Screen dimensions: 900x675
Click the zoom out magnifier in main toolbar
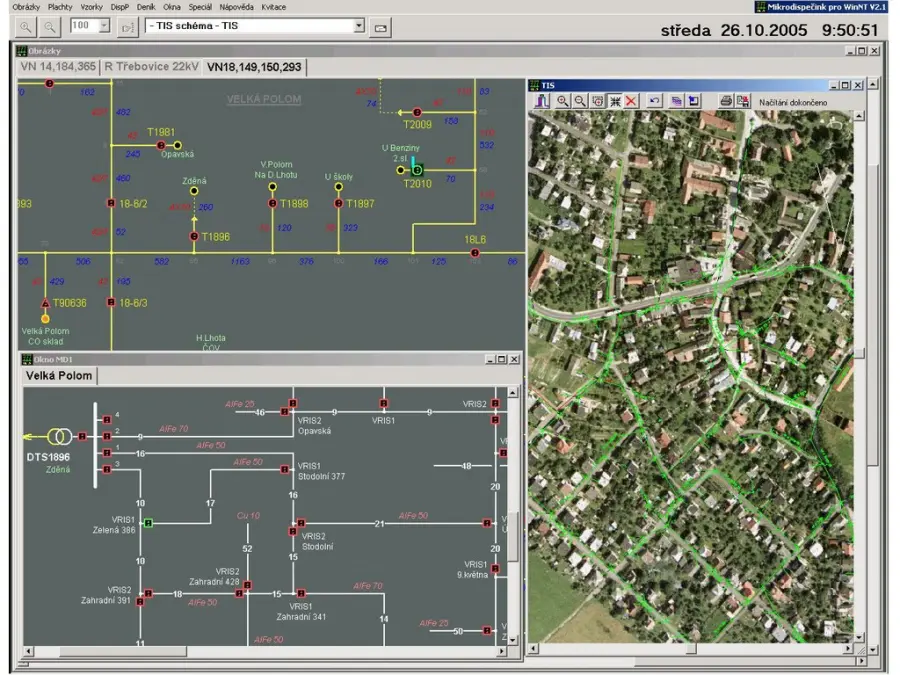[x=48, y=27]
